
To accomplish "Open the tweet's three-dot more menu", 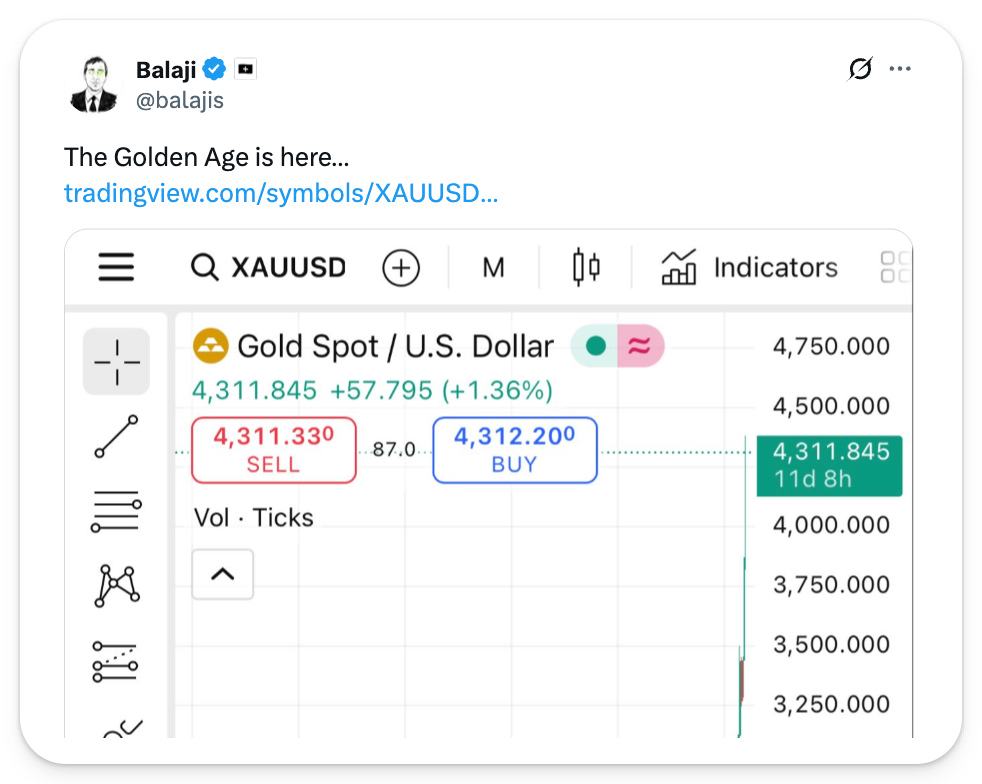I will coord(900,70).
